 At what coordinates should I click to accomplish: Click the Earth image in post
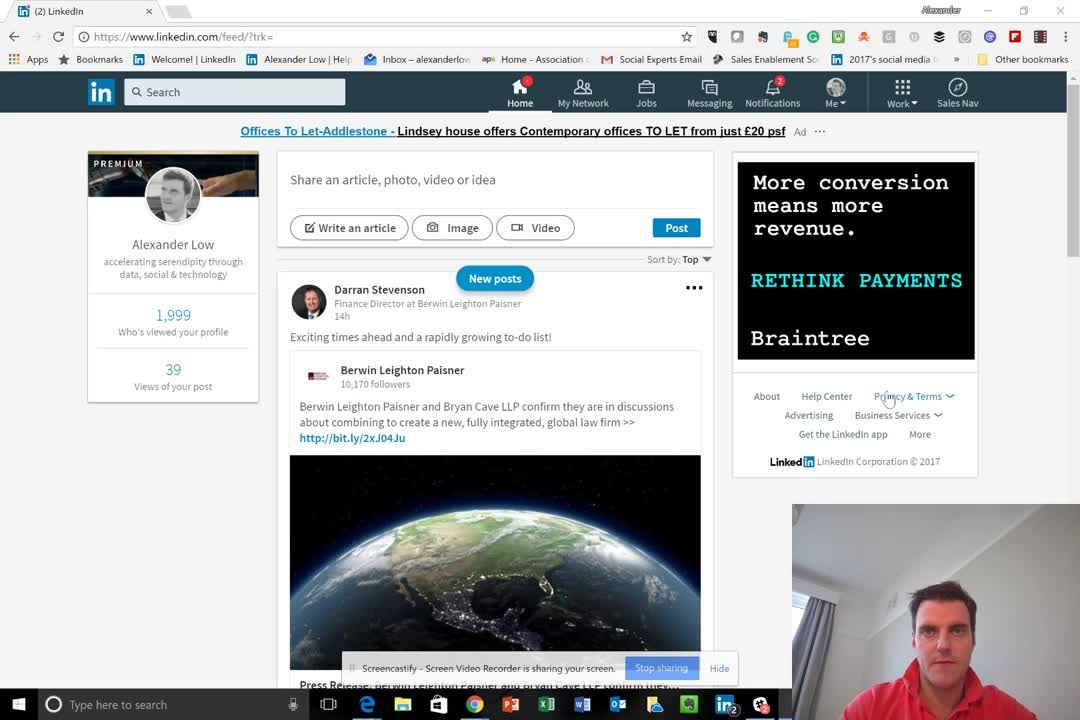(495, 562)
